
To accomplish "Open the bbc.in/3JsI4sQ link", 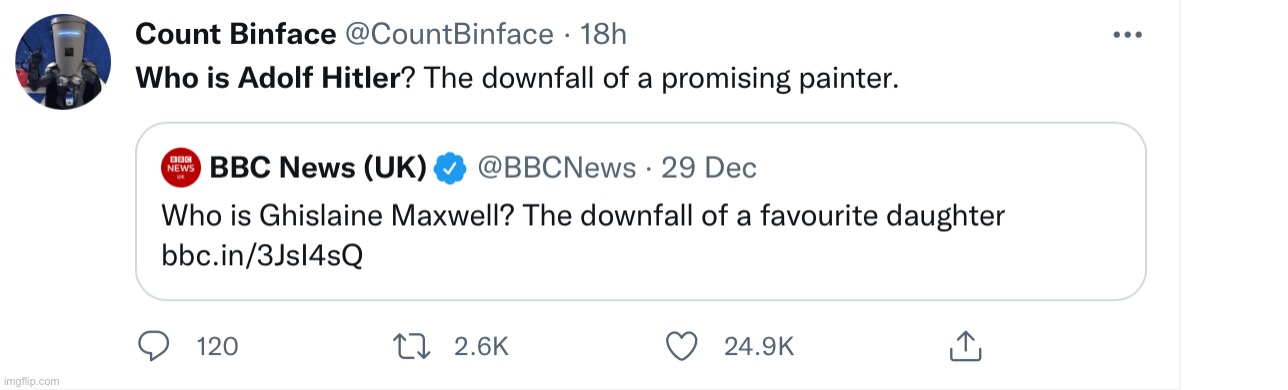I will [x=261, y=256].
